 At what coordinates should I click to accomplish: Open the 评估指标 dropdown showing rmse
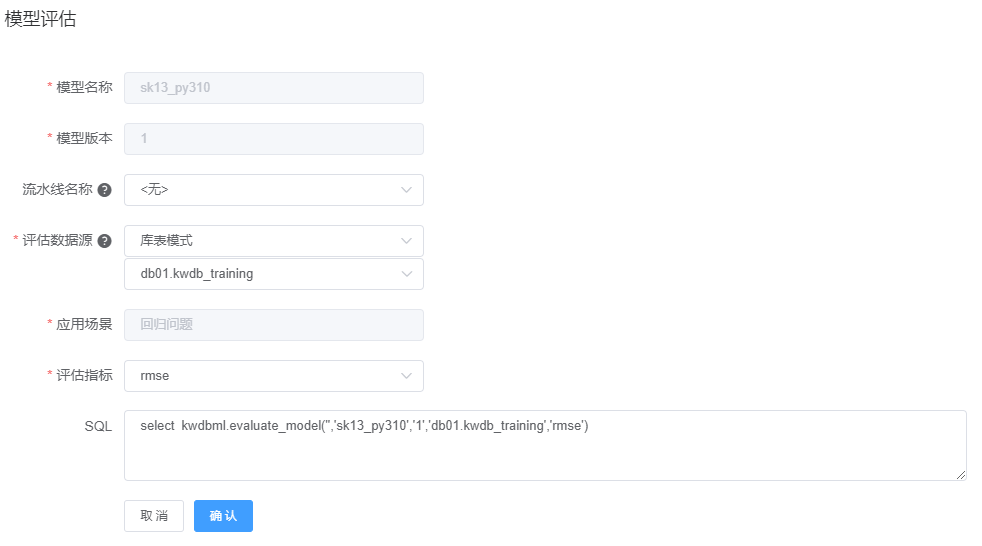(260, 376)
